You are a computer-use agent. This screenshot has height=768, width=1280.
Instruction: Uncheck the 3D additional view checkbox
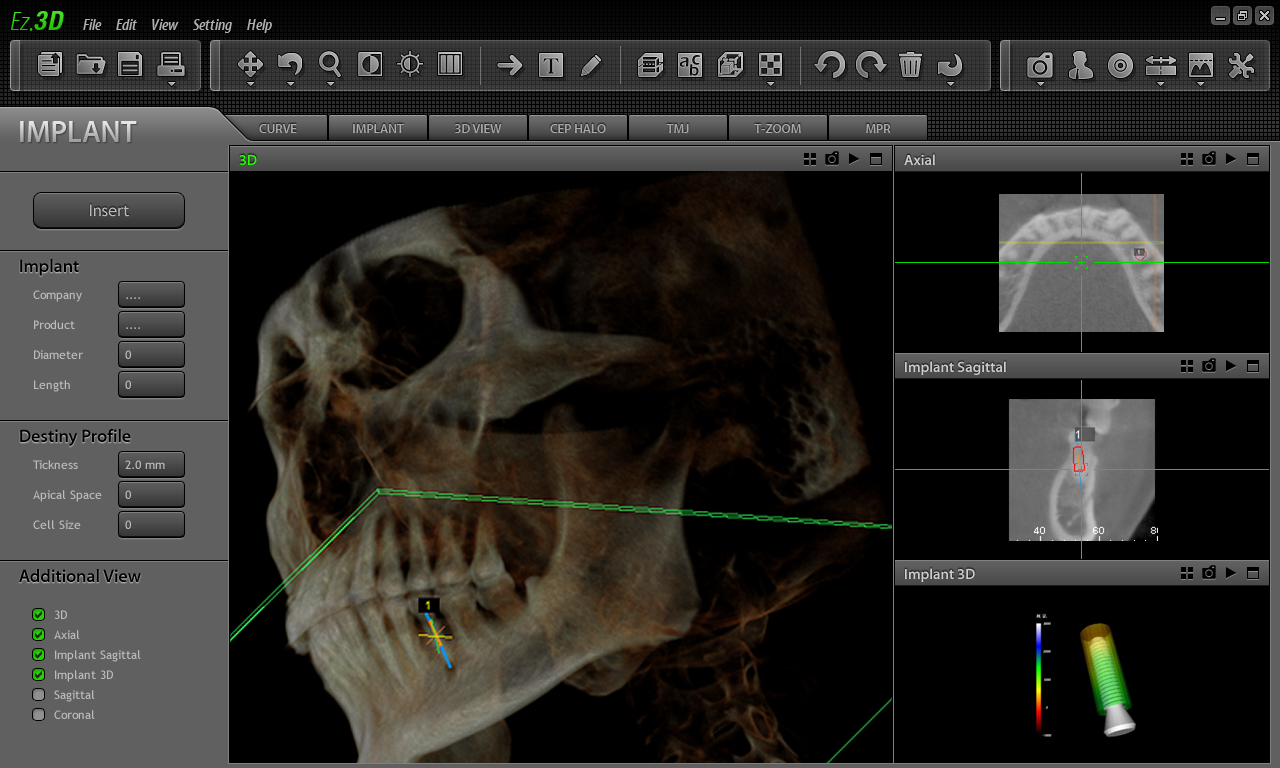point(39,615)
